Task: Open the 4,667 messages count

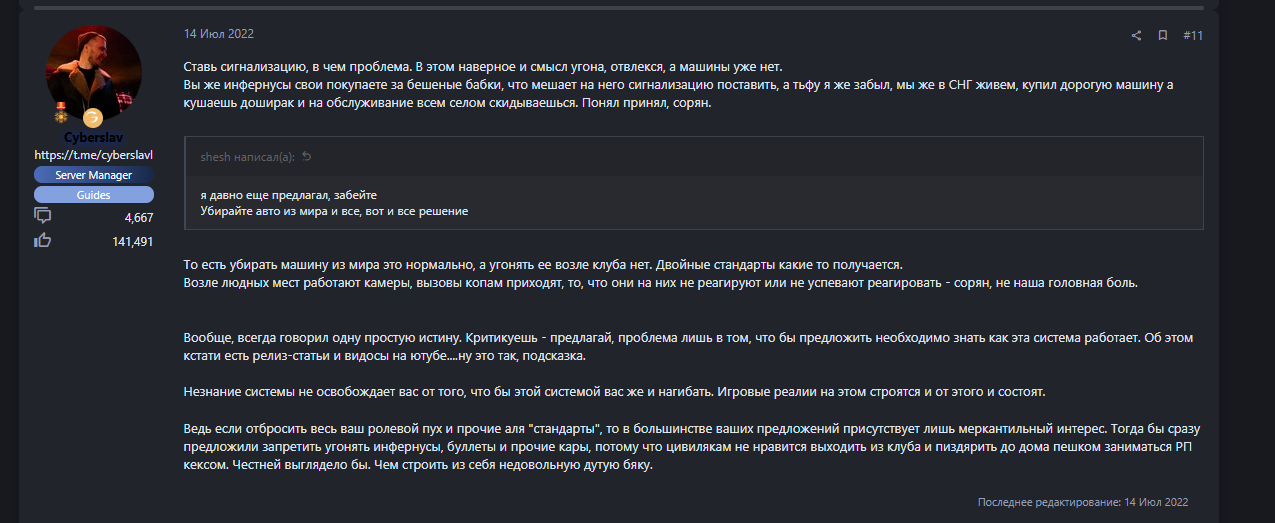Action: coord(138,217)
